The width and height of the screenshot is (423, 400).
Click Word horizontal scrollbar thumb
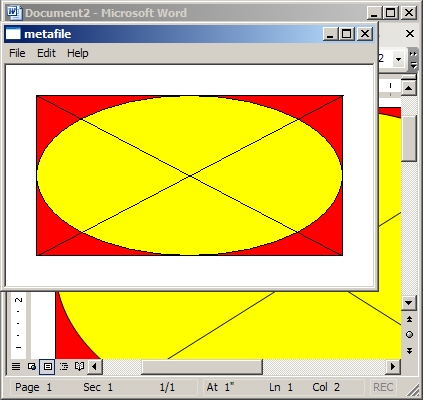pyautogui.click(x=202, y=367)
